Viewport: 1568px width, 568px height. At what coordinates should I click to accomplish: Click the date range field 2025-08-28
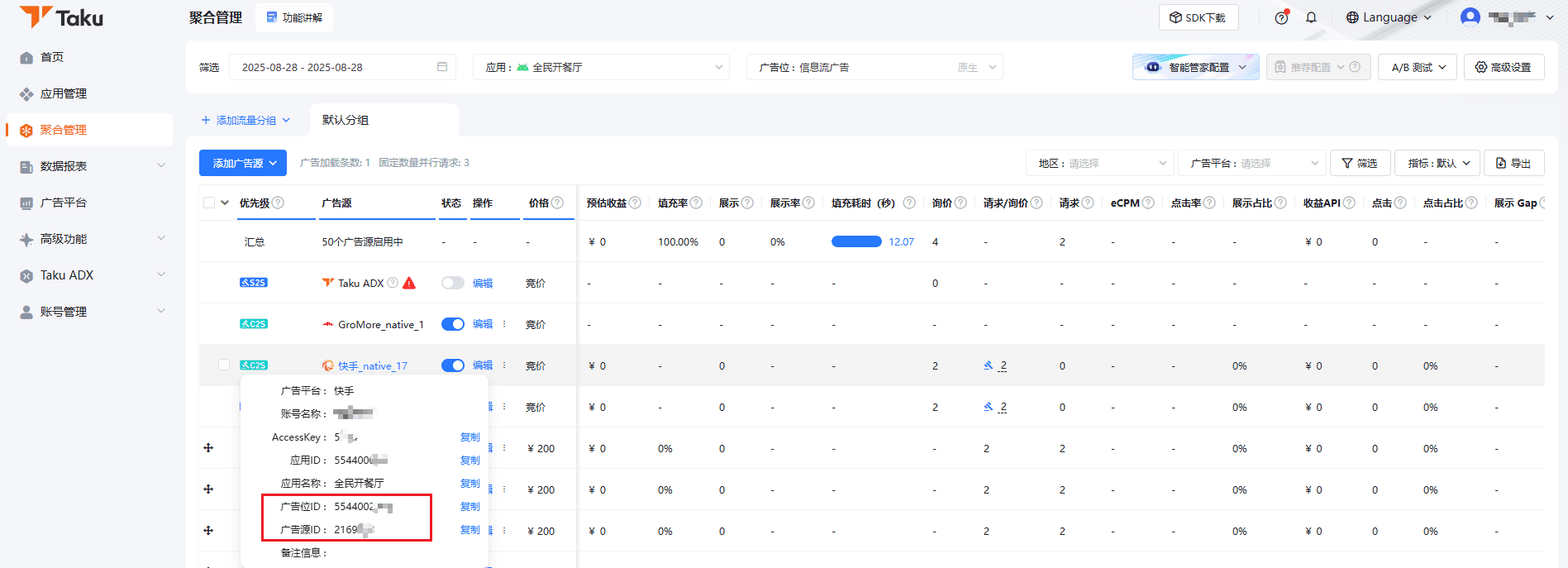(343, 67)
